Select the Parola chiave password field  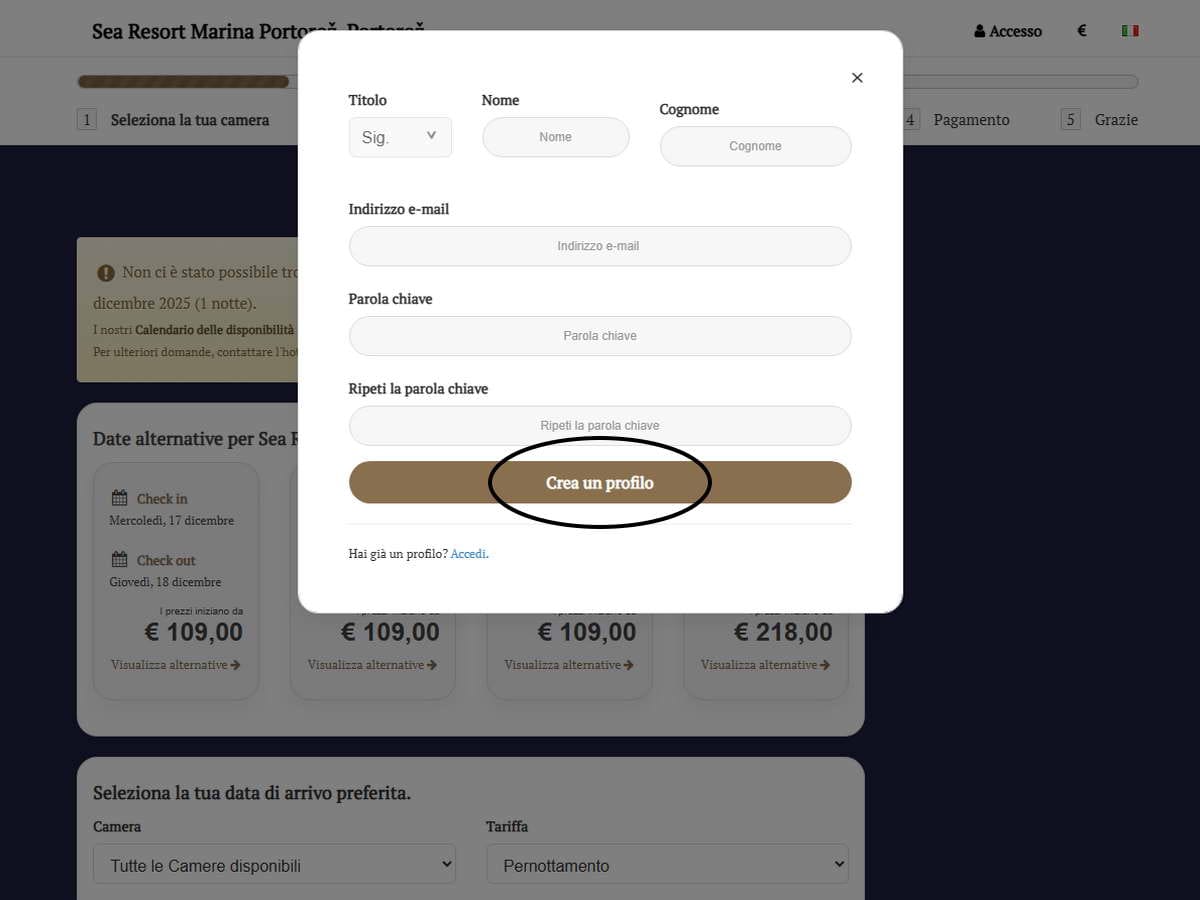pyautogui.click(x=599, y=336)
